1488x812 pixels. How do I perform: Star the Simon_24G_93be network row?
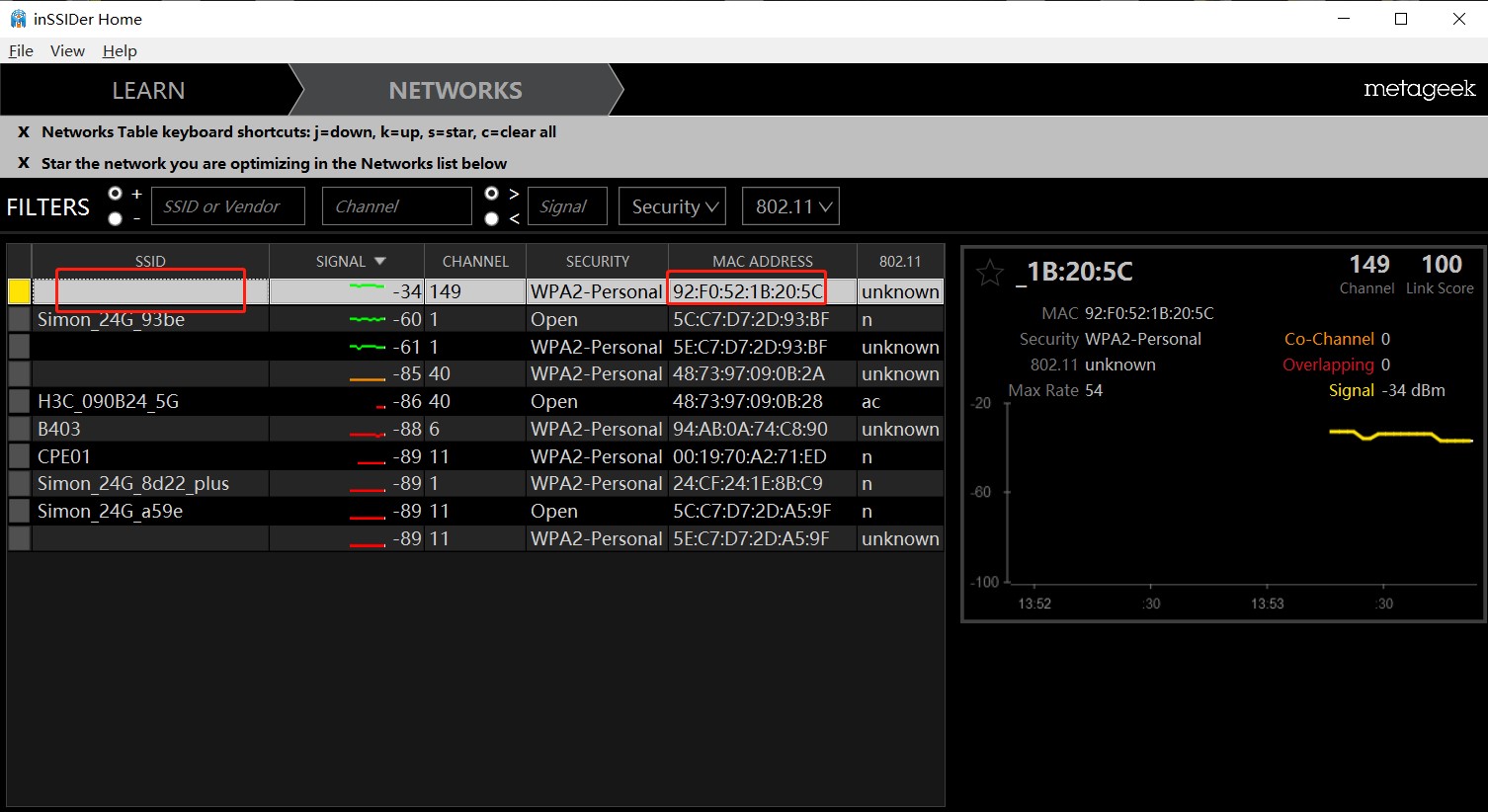coord(19,319)
